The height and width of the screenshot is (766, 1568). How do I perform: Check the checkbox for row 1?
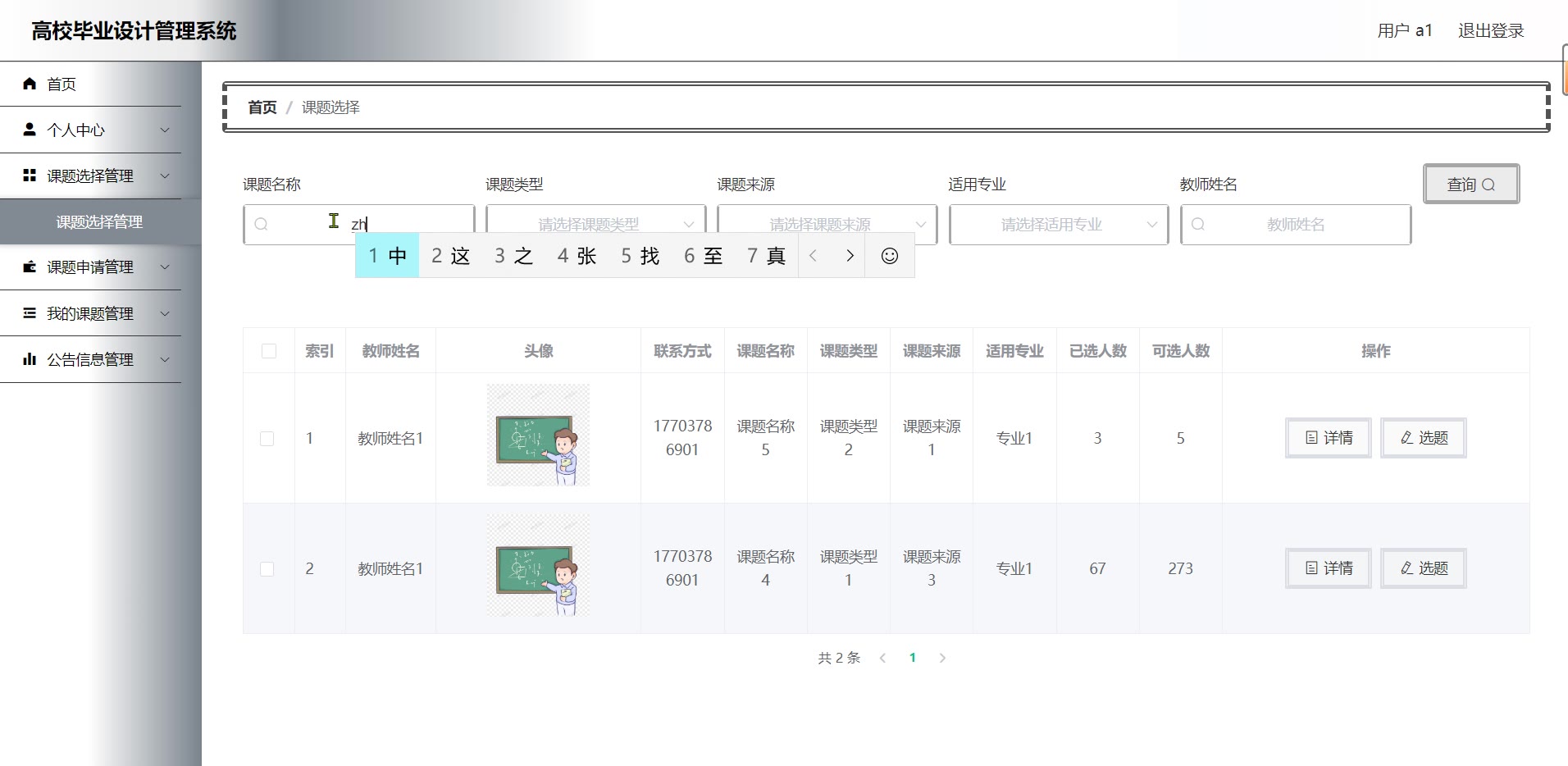(267, 439)
